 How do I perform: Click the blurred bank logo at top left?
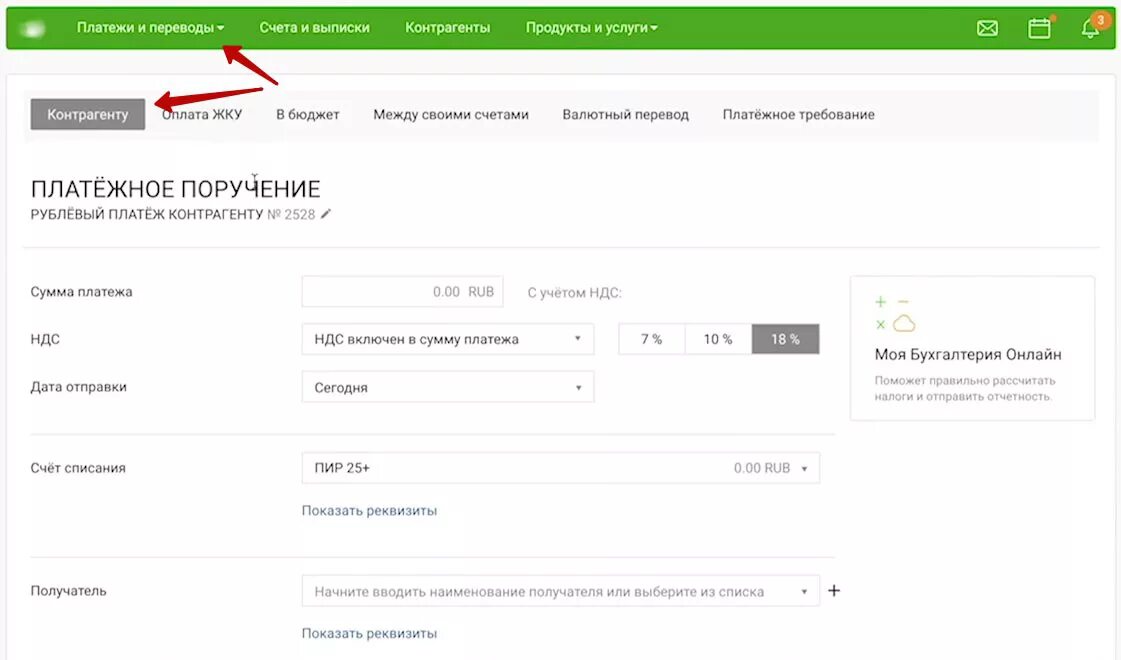(x=33, y=29)
